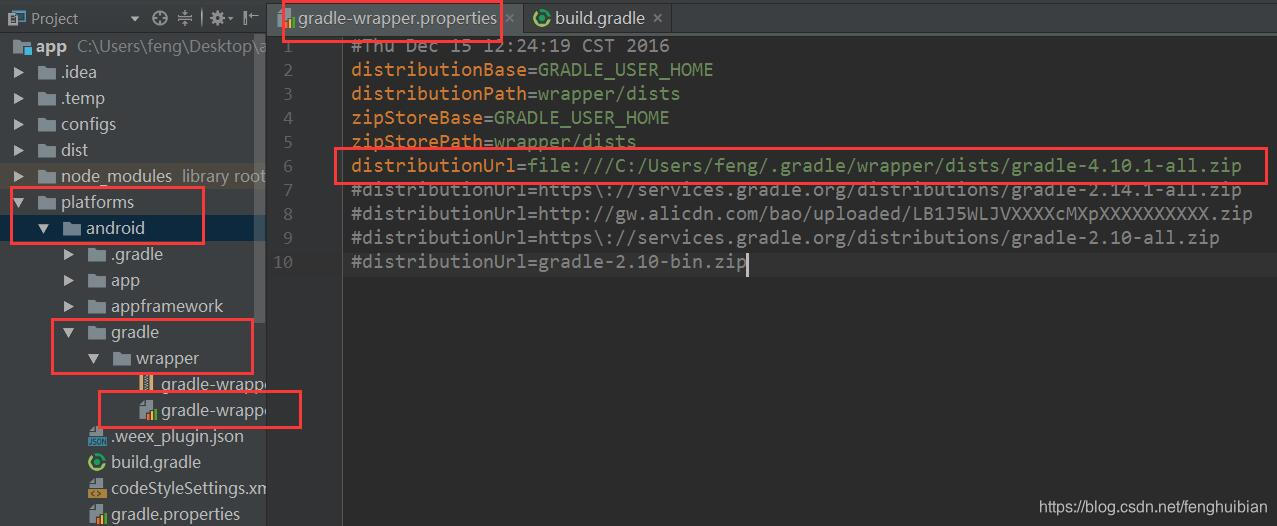Switch to build.gradle tab
The height and width of the screenshot is (526, 1277).
point(599,18)
